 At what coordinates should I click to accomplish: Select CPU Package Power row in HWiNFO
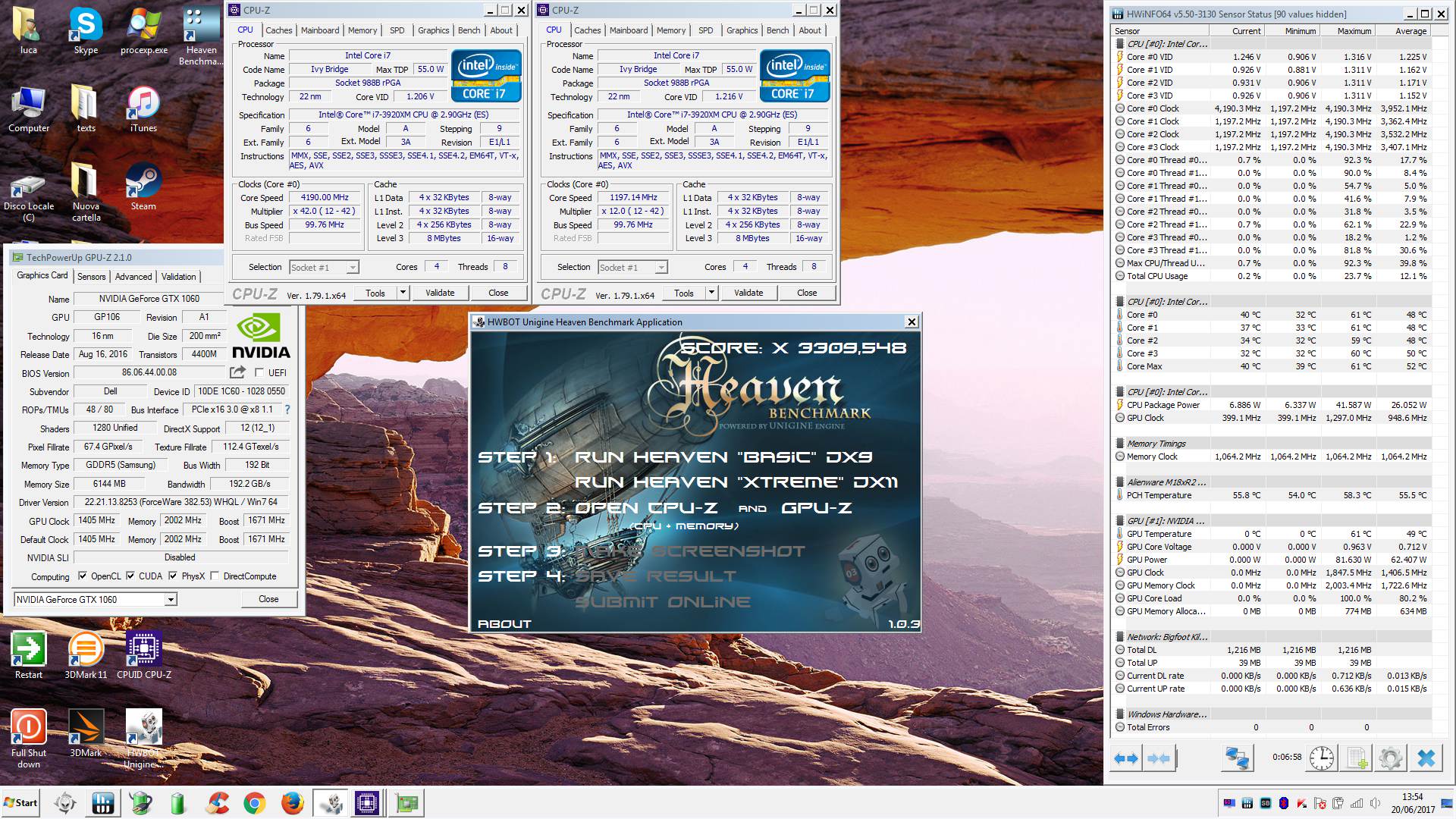click(1271, 405)
